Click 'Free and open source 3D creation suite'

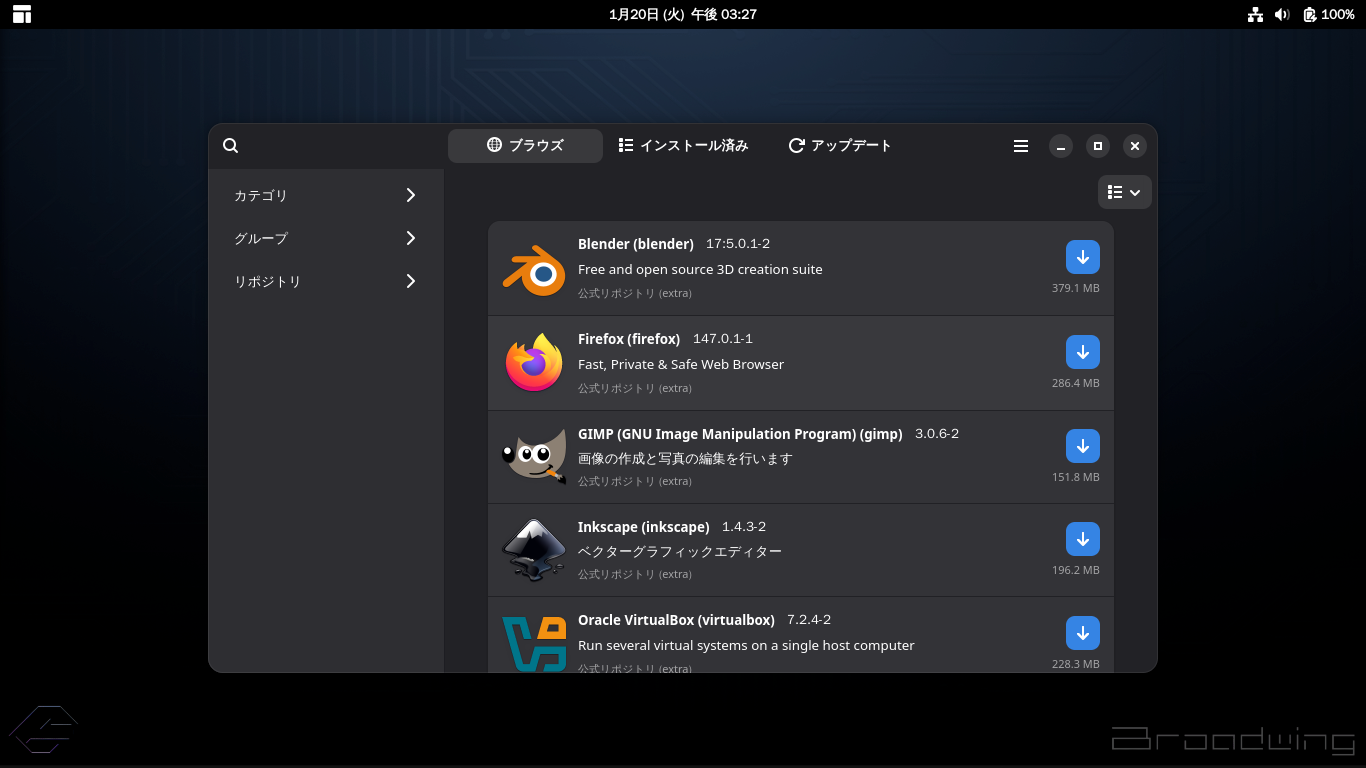coord(700,269)
